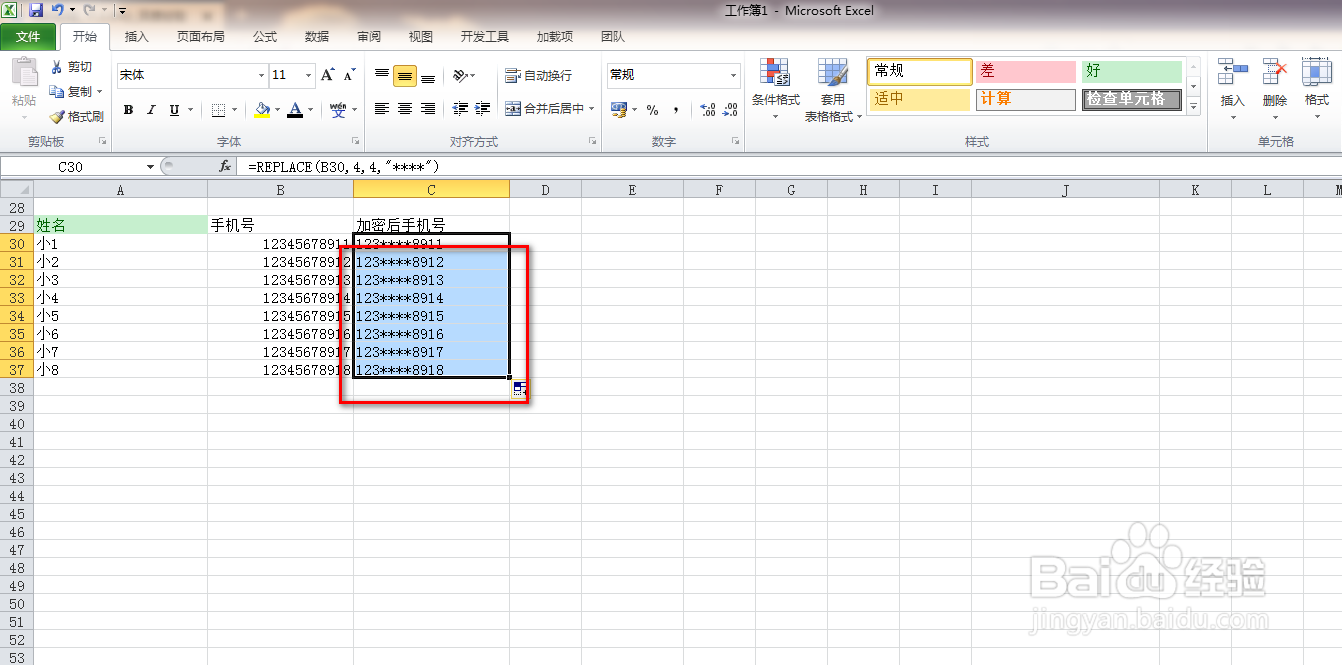Screen dimensions: 1342x665
Task: Open the font size dropdown showing 11
Action: point(289,74)
